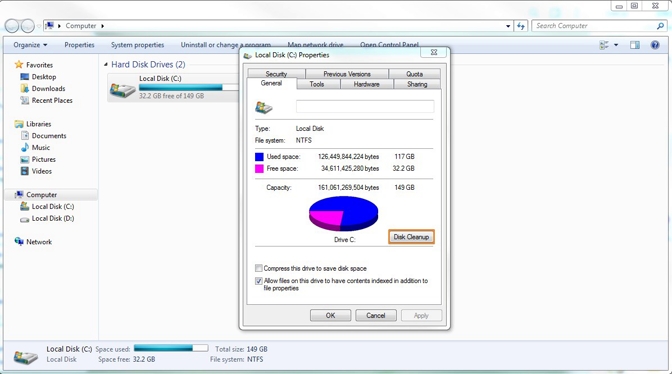Click the Local Disk (C:) drive icon in file list
Image resolution: width=672 pixels, height=374 pixels.
point(122,89)
